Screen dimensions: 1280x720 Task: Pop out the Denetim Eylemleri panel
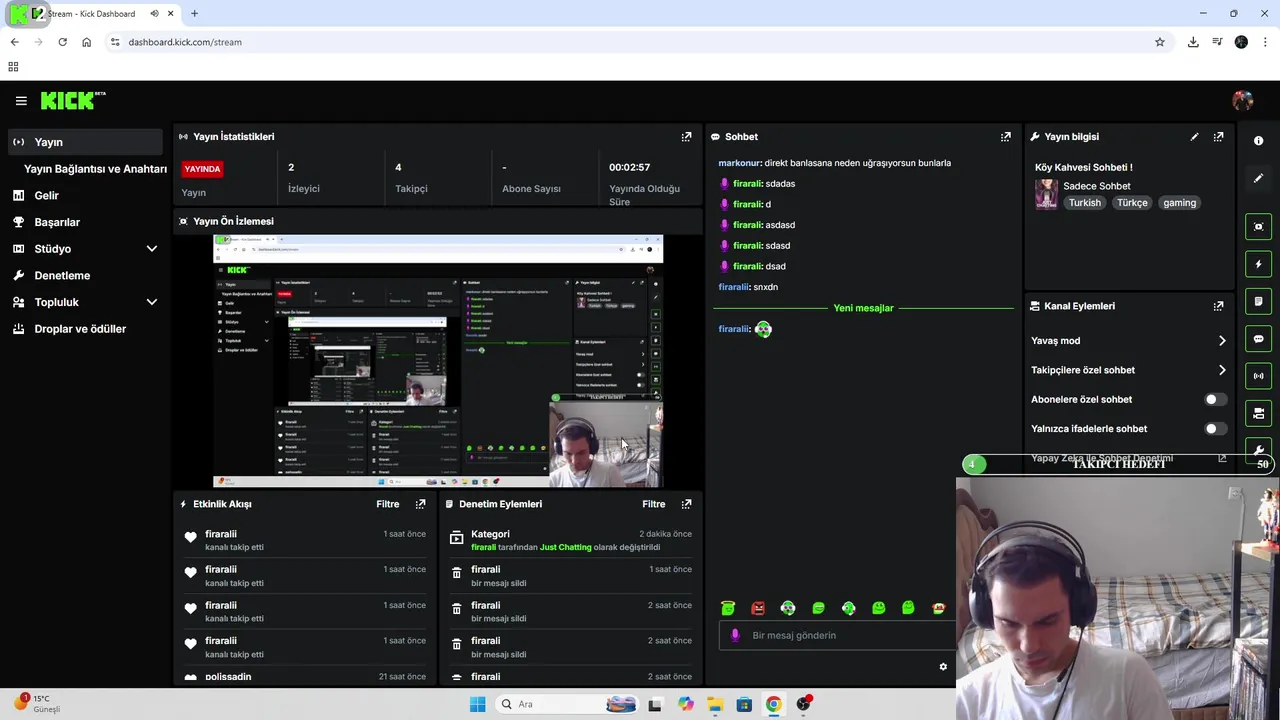click(686, 504)
